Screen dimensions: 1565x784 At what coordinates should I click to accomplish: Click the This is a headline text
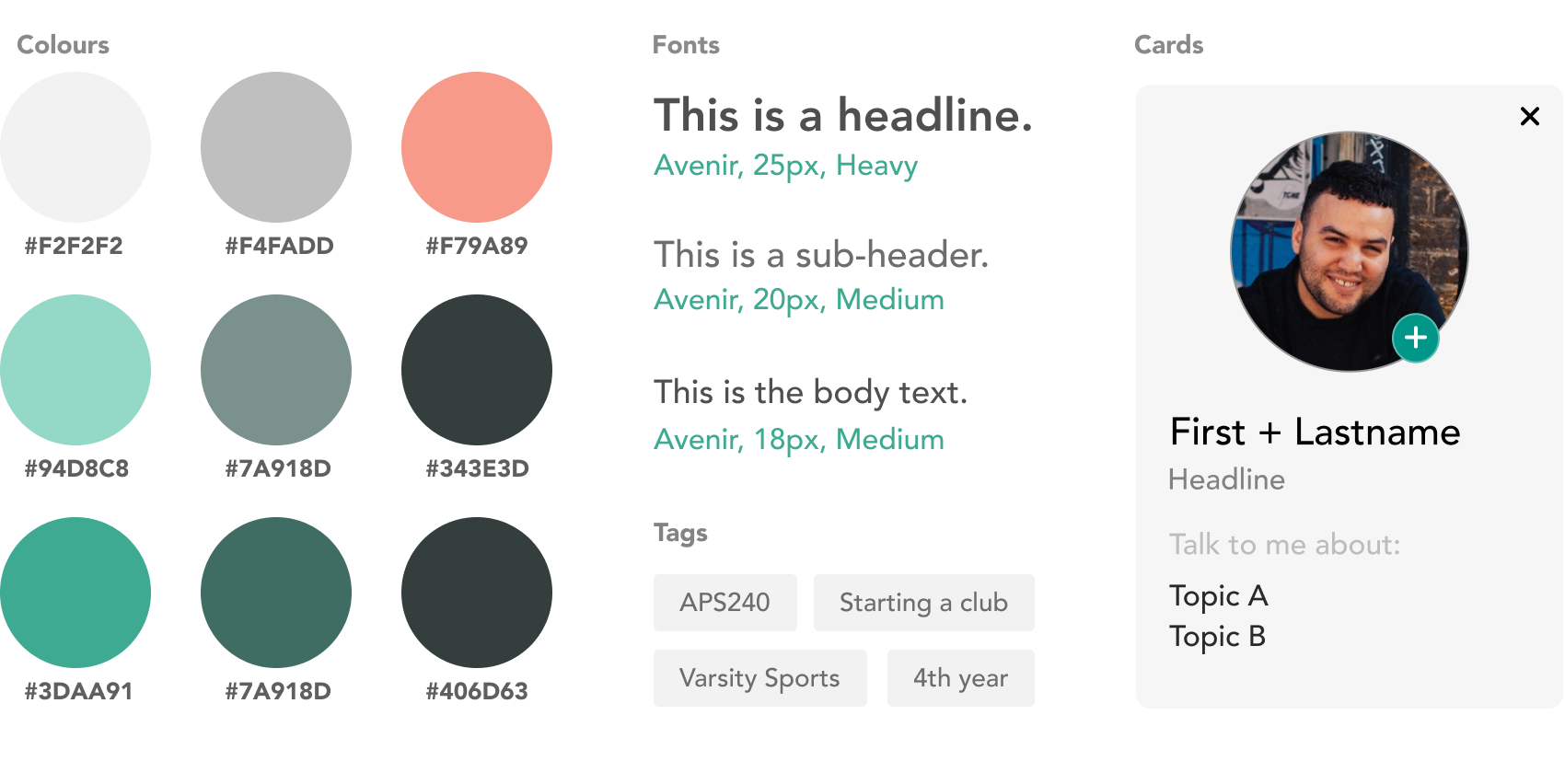843,116
